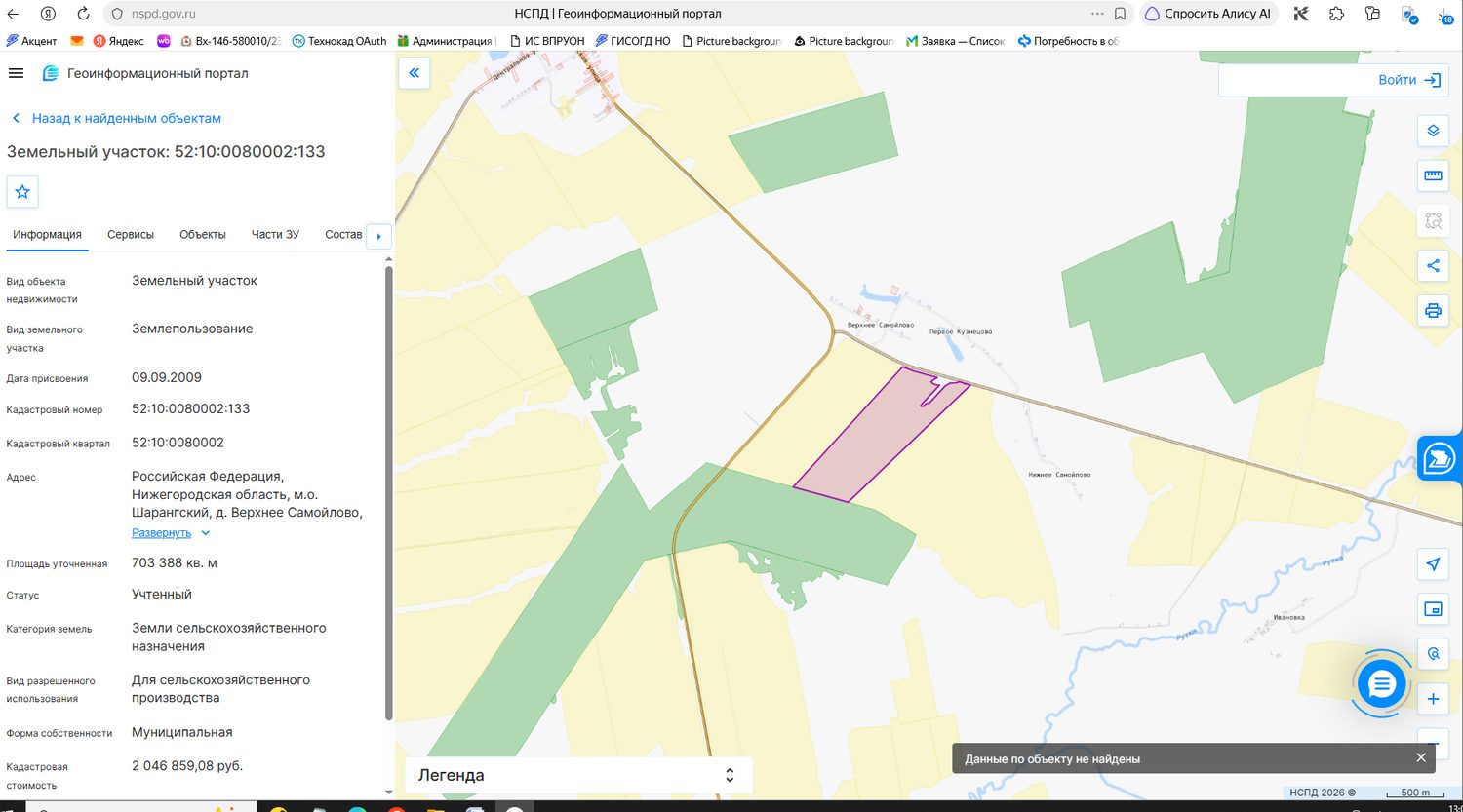Dismiss the 'Данные по объекту не найдены' notification
1463x812 pixels.
click(x=1421, y=758)
